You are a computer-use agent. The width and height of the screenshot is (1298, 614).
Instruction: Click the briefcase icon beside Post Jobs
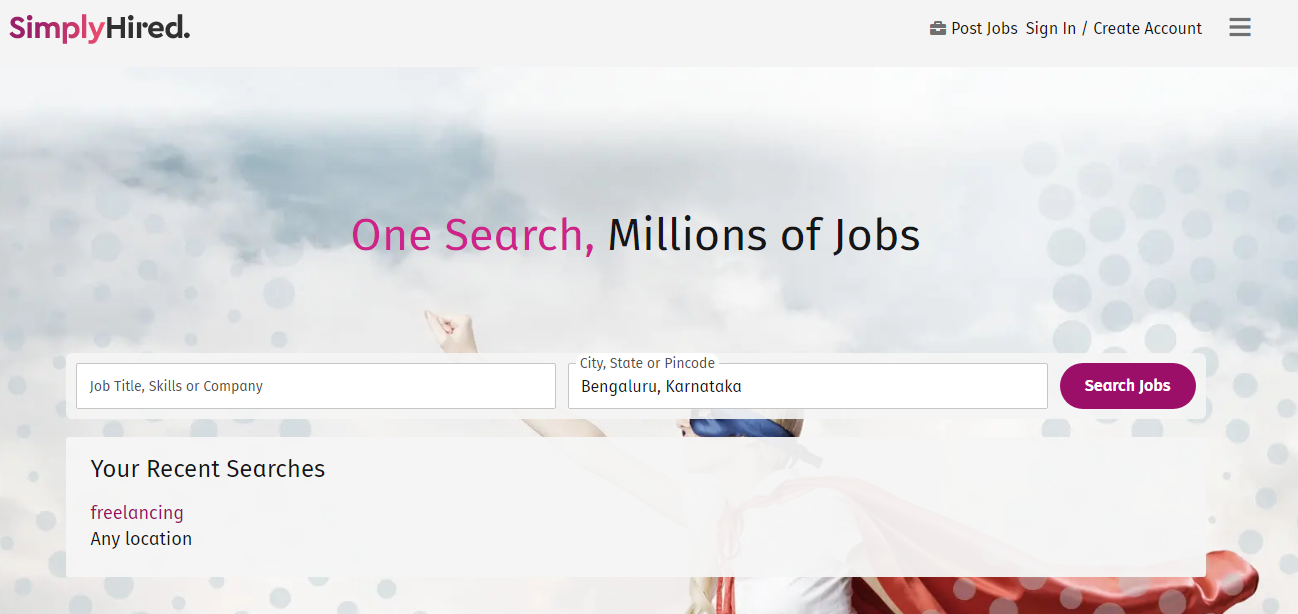pyautogui.click(x=938, y=28)
